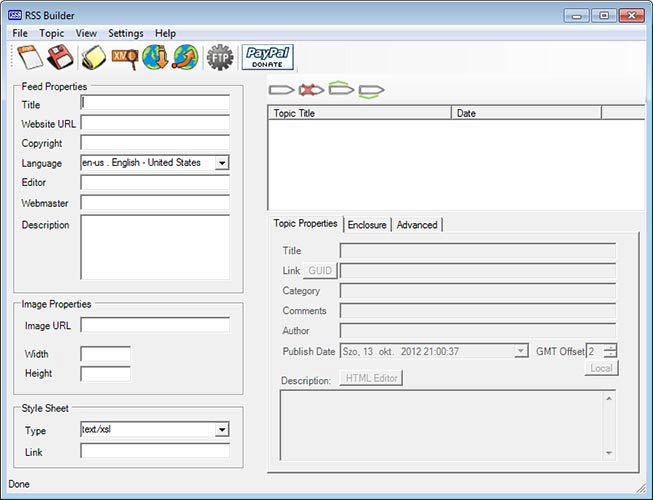Click the Editor field
653x500 pixels.
click(155, 182)
